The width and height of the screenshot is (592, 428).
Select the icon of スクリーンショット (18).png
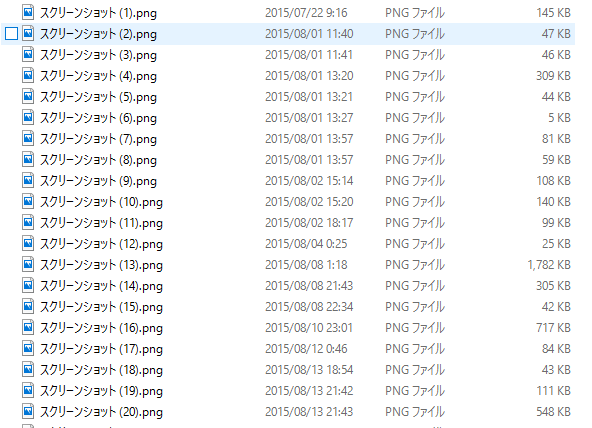pyautogui.click(x=28, y=370)
